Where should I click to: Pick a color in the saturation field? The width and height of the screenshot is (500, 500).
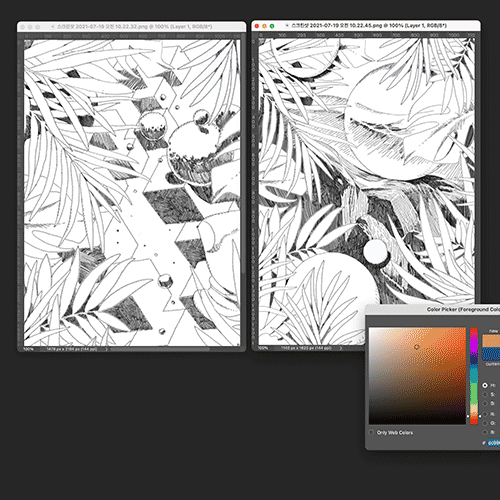click(417, 376)
